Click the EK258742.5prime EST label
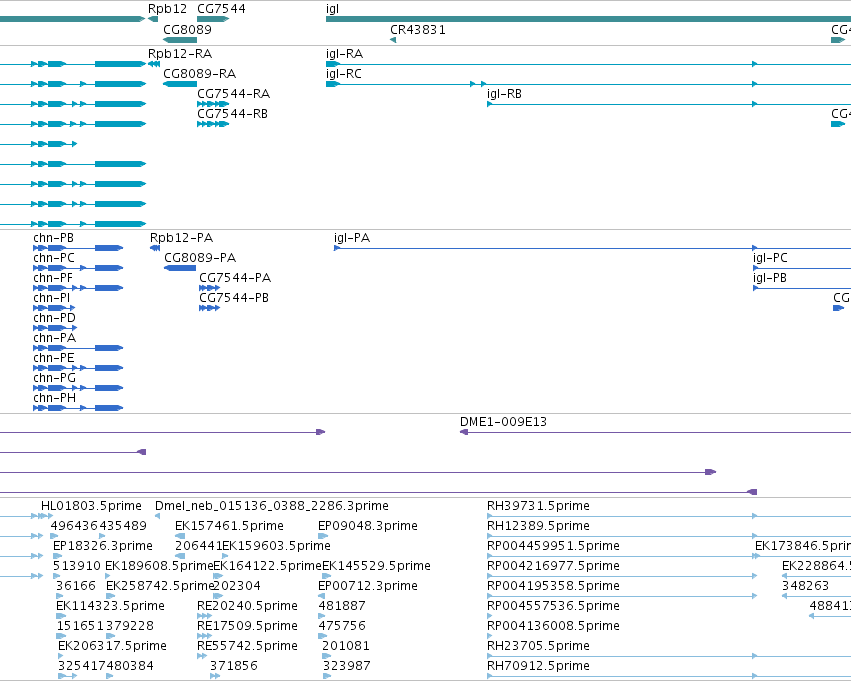 pos(160,587)
